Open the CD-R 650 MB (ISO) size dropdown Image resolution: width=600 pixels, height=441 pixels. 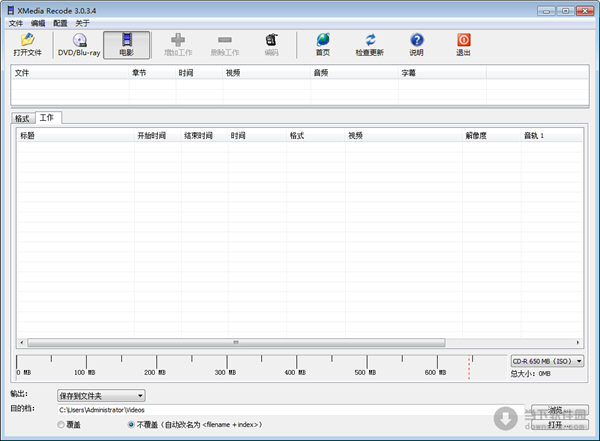point(546,361)
